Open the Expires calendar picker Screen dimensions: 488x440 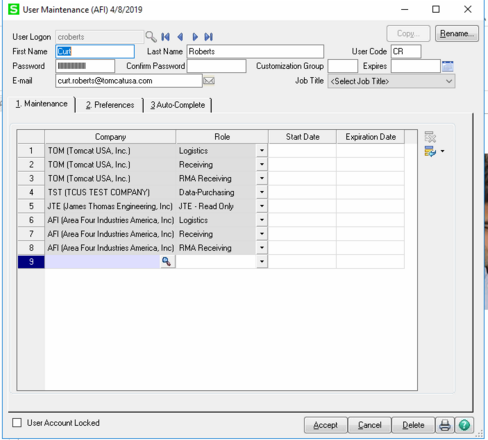[x=448, y=66]
